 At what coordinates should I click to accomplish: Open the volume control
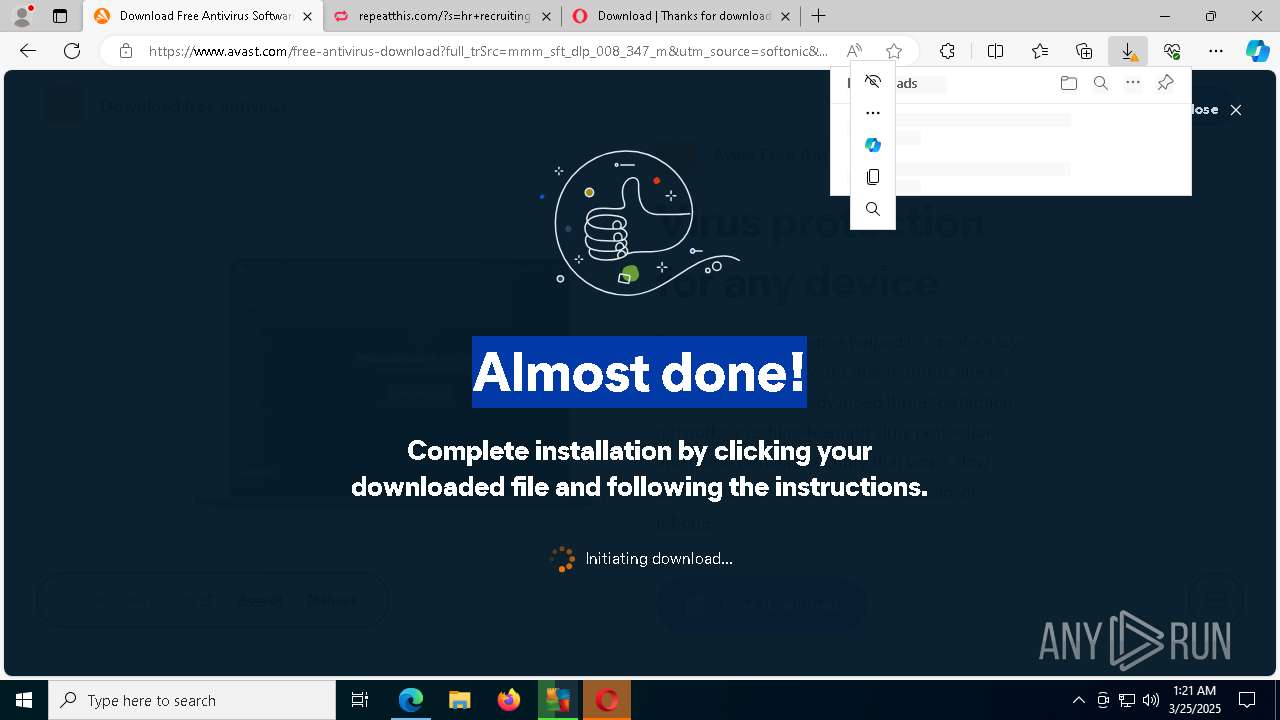pos(1150,700)
